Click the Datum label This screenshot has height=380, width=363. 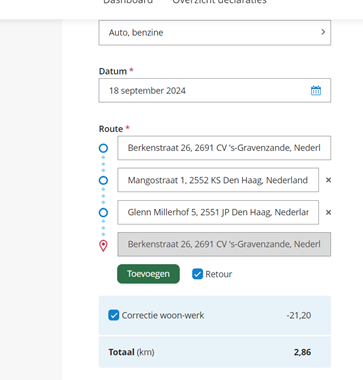click(113, 71)
